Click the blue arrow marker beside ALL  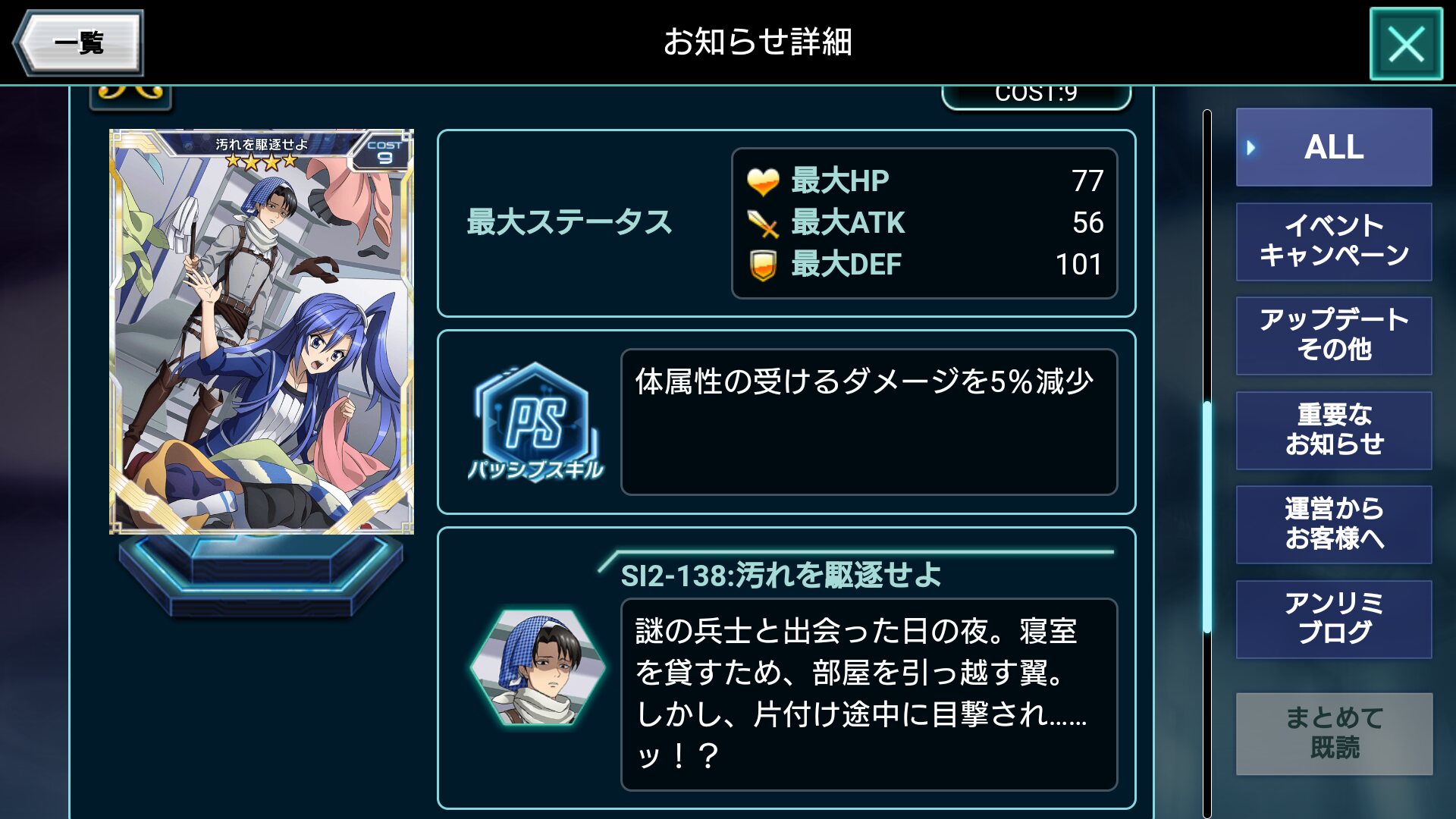pos(1251,147)
